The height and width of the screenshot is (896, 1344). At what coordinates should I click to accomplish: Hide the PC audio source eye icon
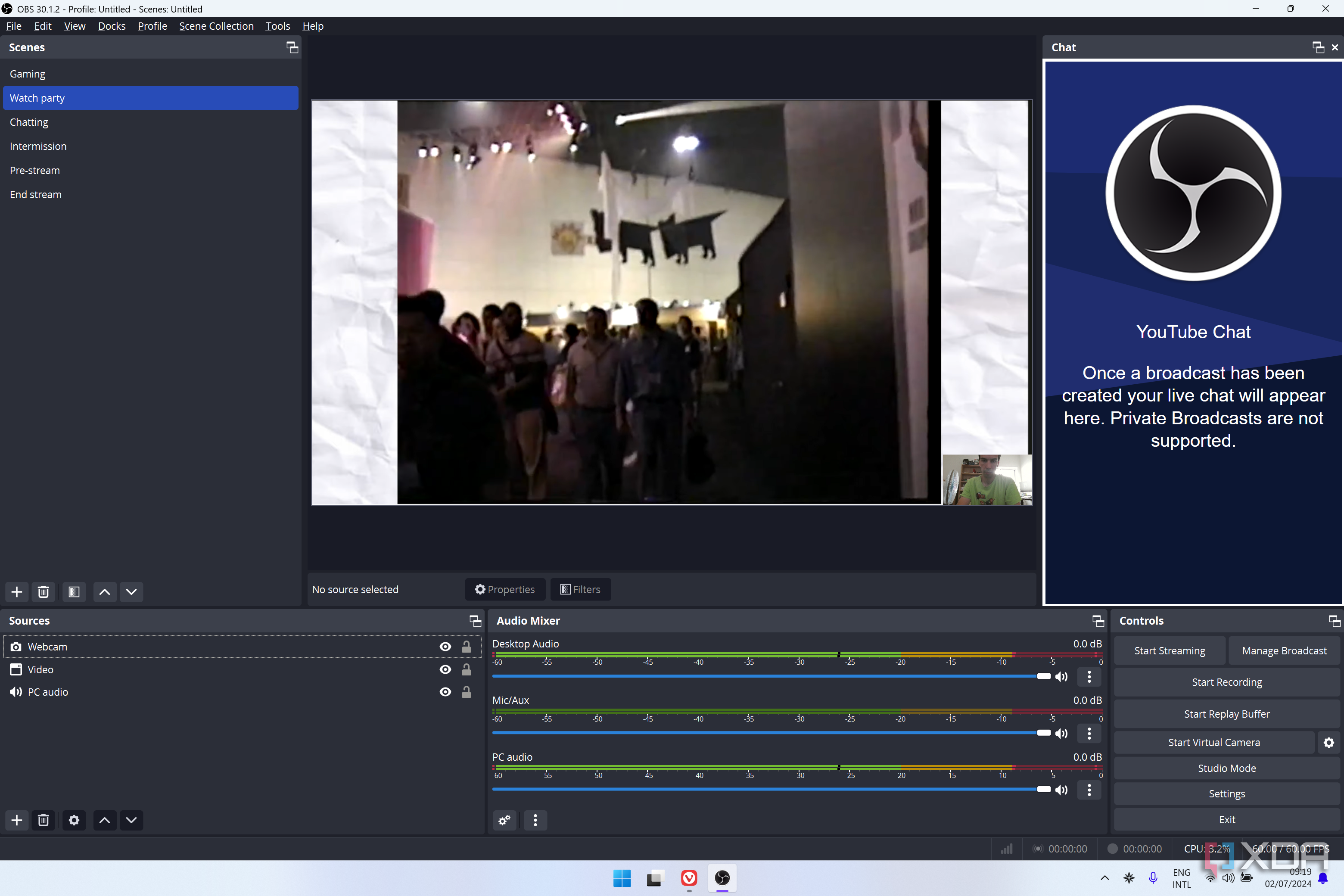445,691
